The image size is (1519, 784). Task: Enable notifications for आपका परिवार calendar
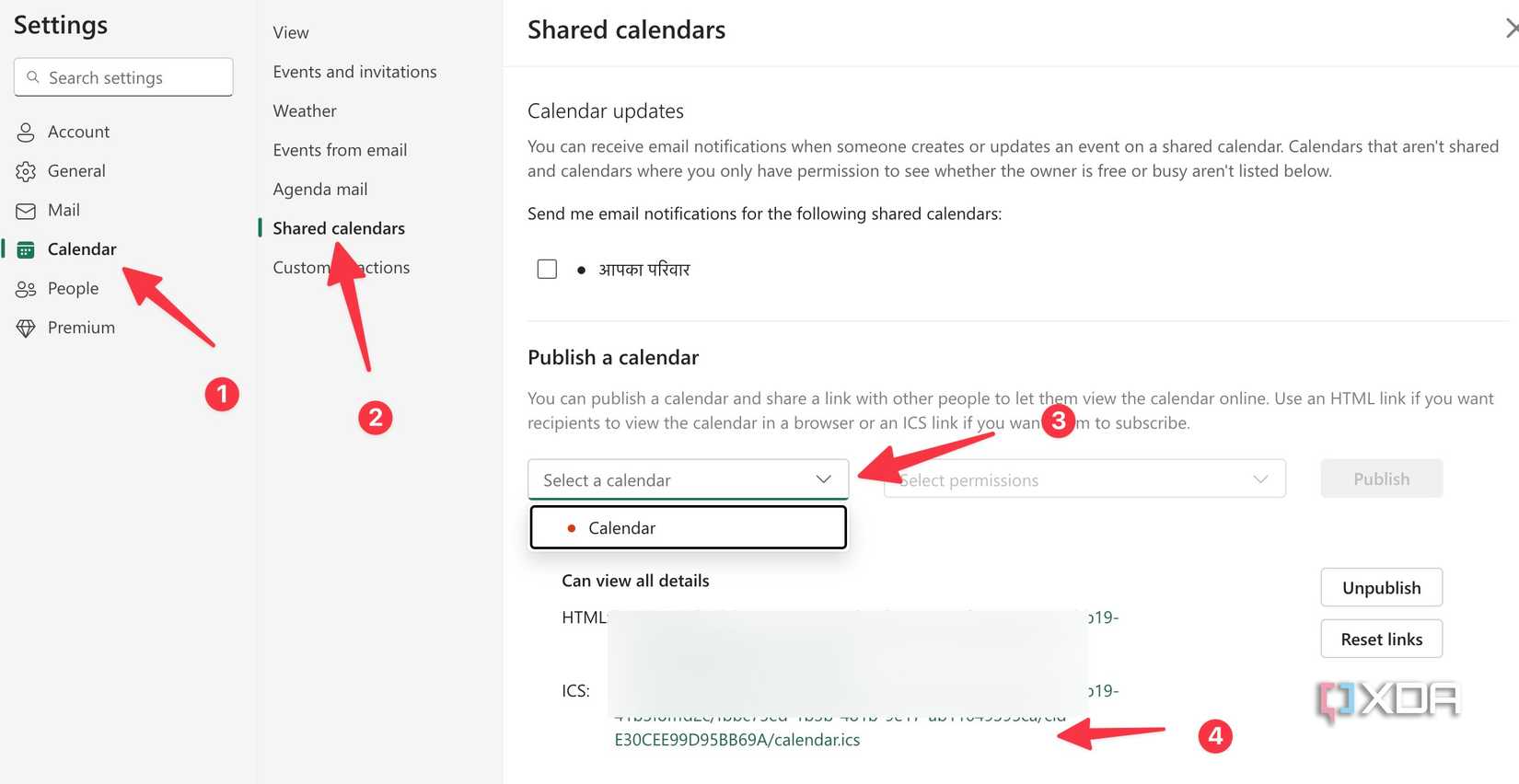(x=547, y=269)
